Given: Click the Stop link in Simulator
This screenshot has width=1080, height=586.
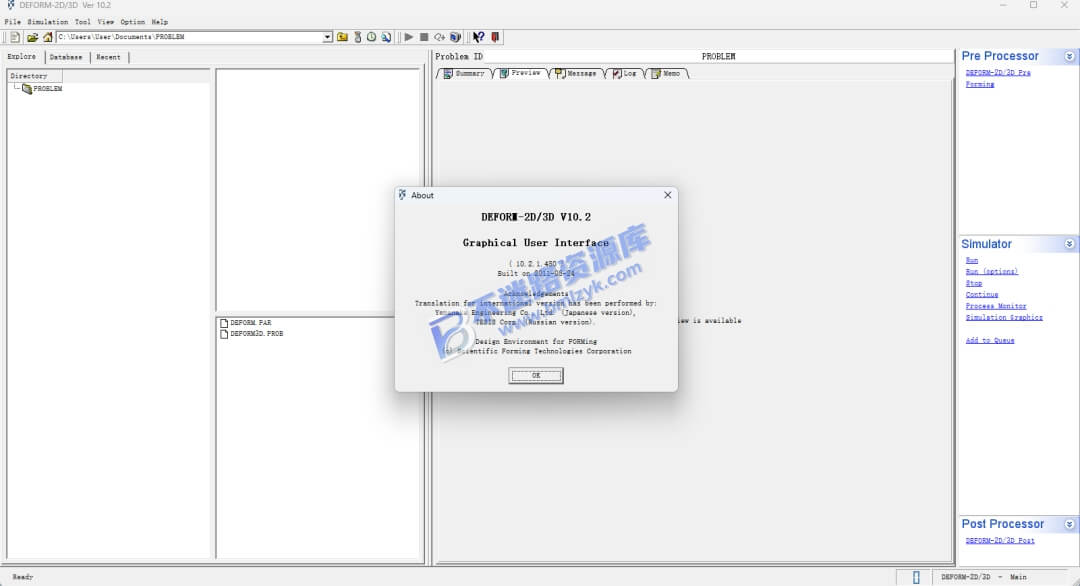Looking at the screenshot, I should (x=974, y=283).
